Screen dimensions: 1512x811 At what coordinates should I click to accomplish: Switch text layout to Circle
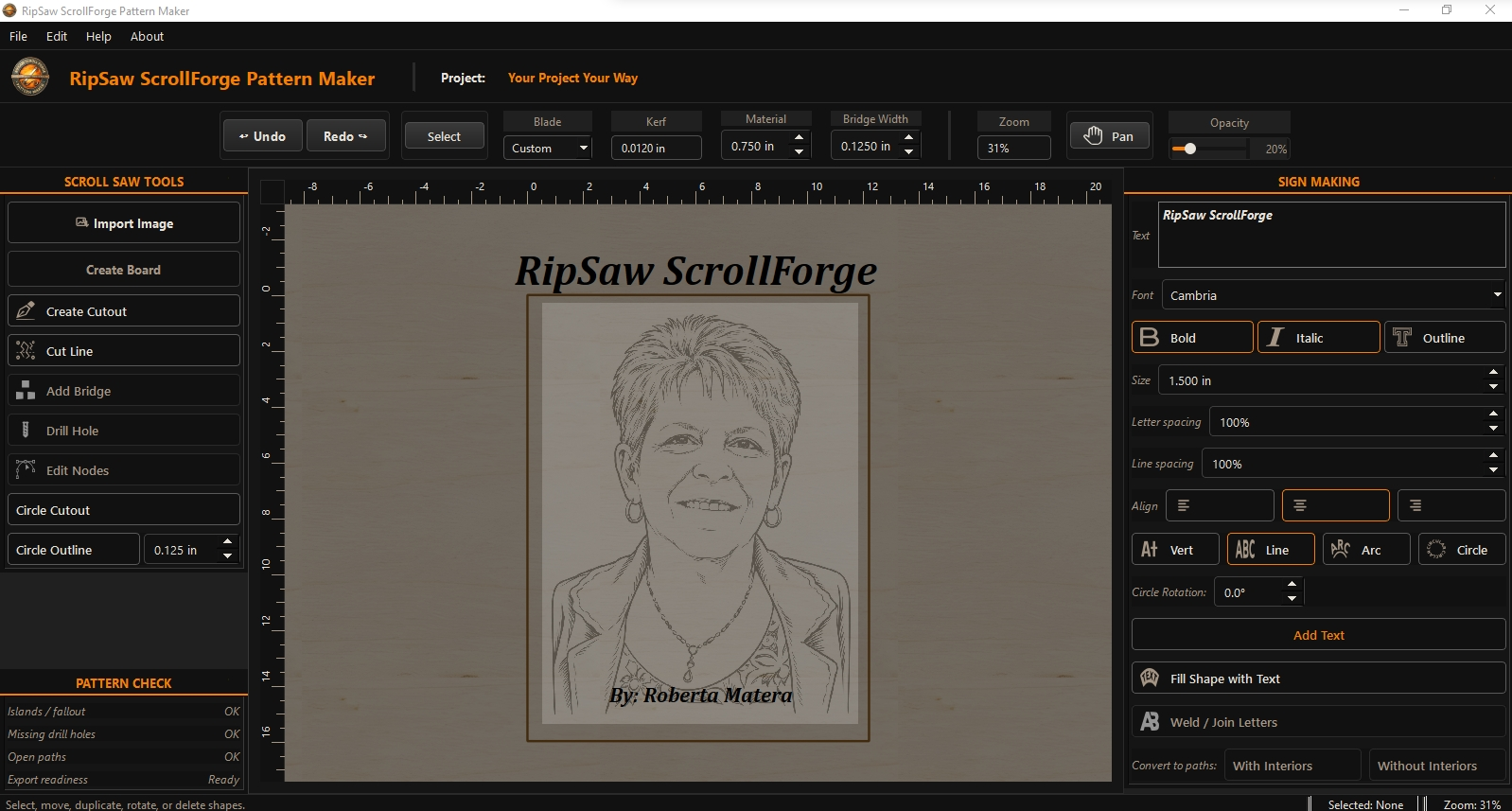click(1462, 549)
